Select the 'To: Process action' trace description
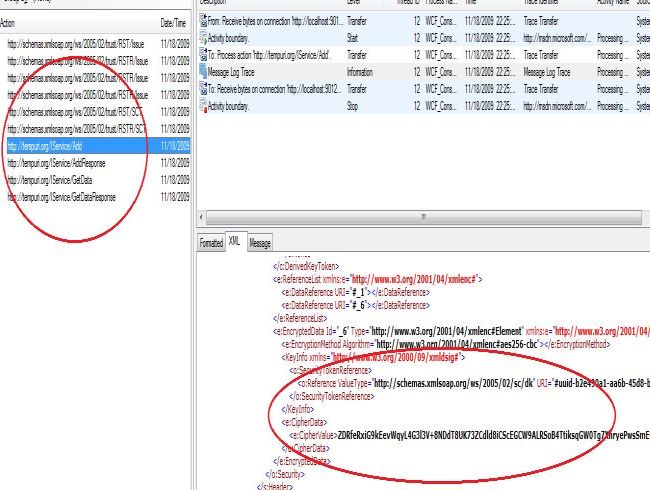The image size is (650, 490). [x=269, y=55]
